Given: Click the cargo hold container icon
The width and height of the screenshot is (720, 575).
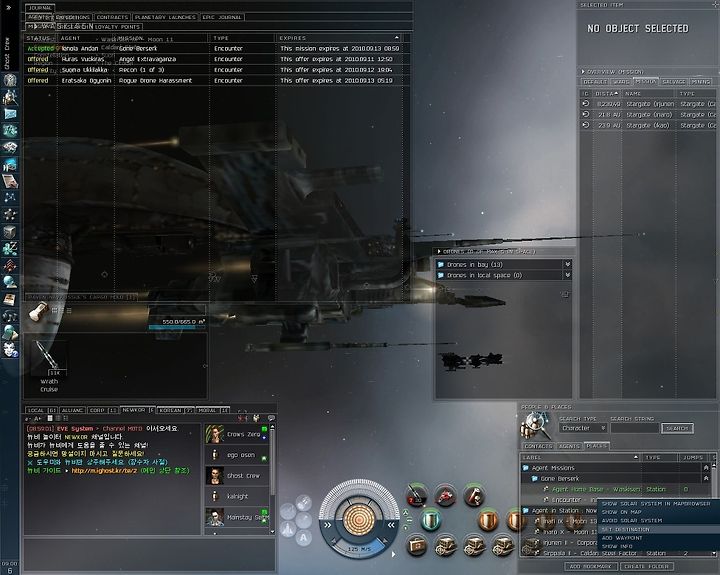Looking at the screenshot, I should pyautogui.click(x=39, y=312).
